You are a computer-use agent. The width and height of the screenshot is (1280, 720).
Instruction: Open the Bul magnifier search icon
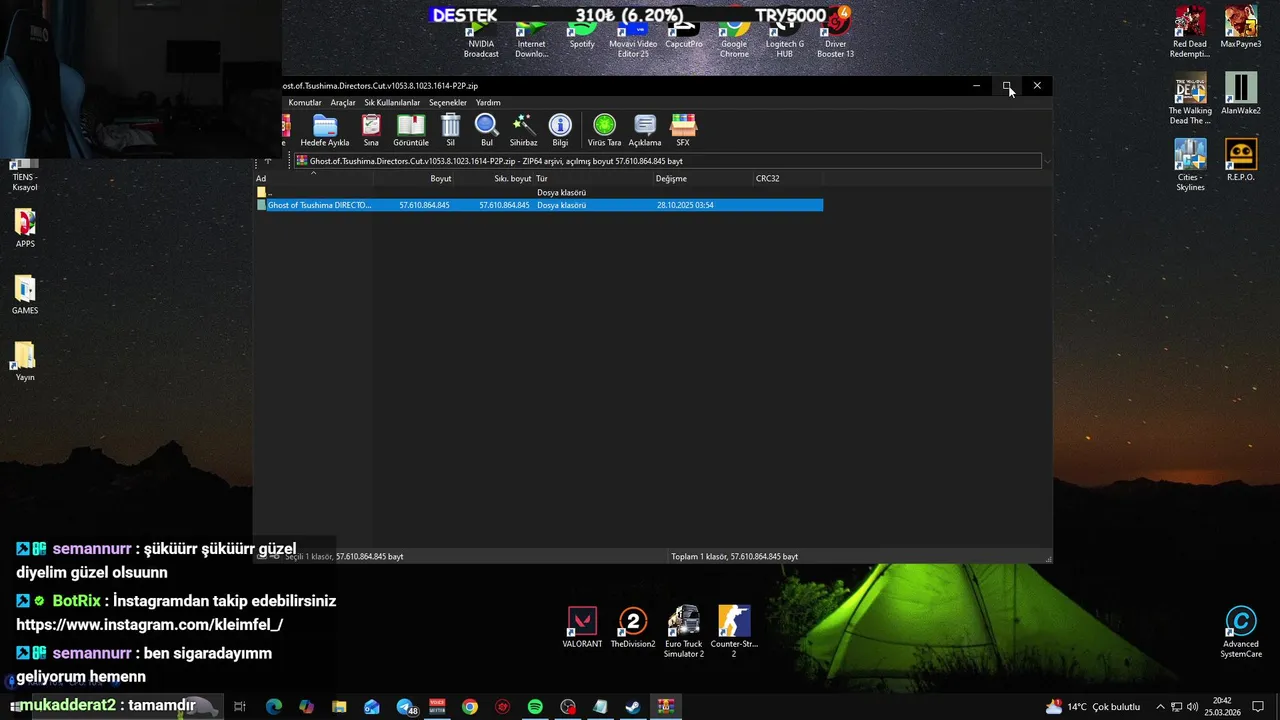tap(486, 130)
